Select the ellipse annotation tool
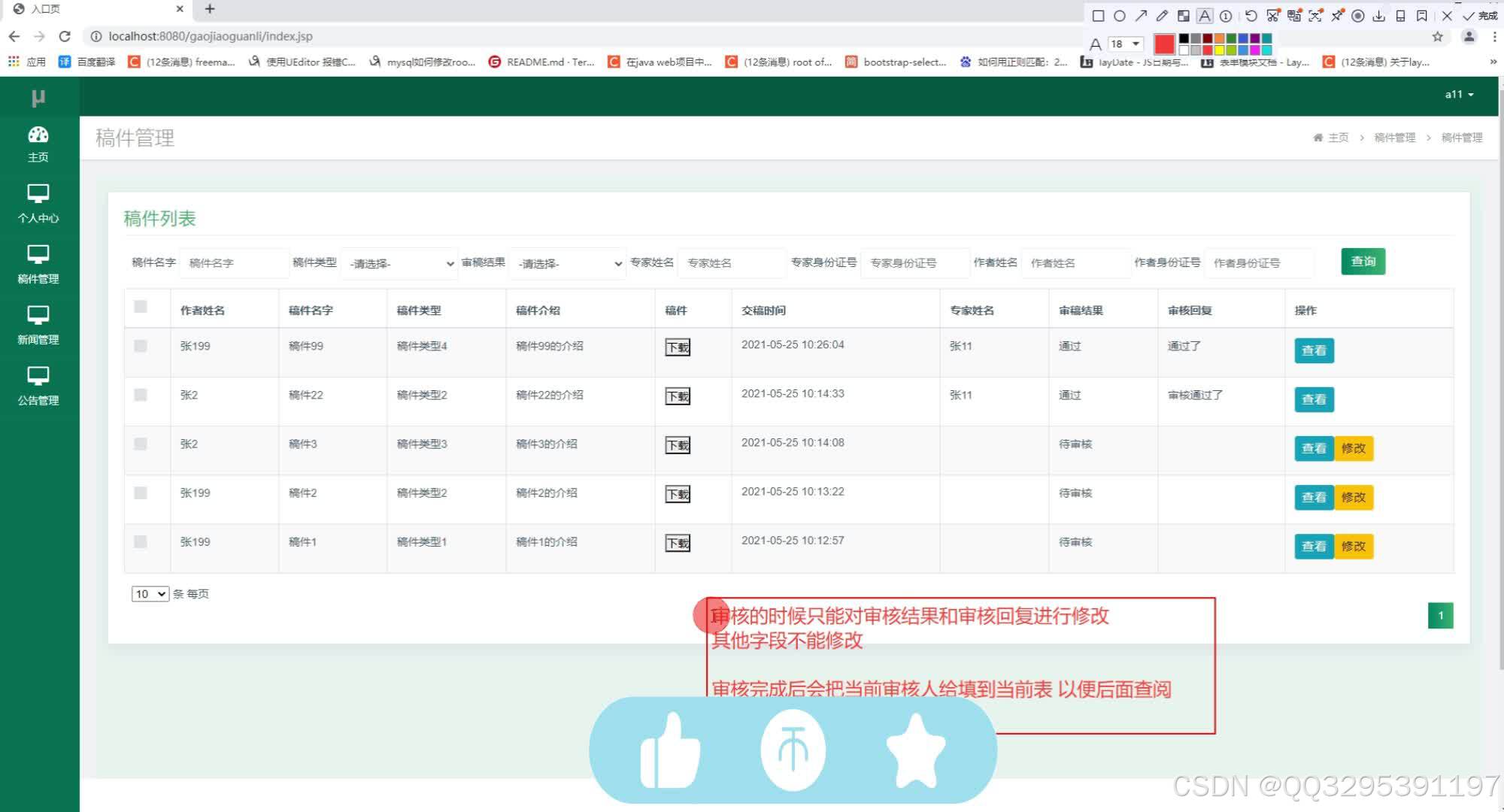Viewport: 1504px width, 812px height. pos(1120,16)
